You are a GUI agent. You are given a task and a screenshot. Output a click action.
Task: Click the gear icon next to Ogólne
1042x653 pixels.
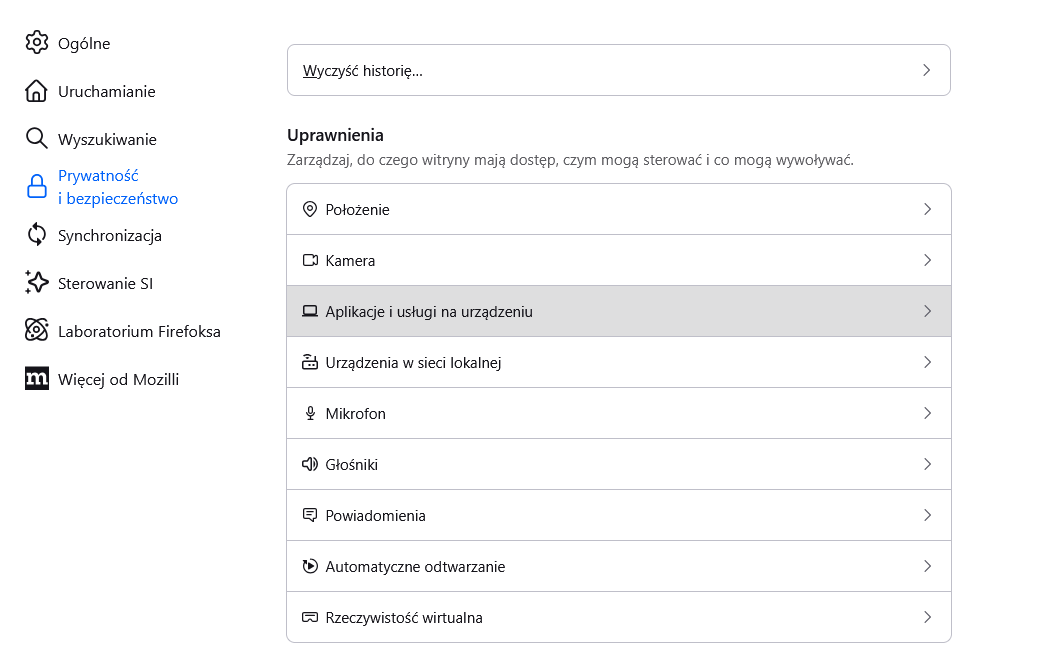[37, 42]
